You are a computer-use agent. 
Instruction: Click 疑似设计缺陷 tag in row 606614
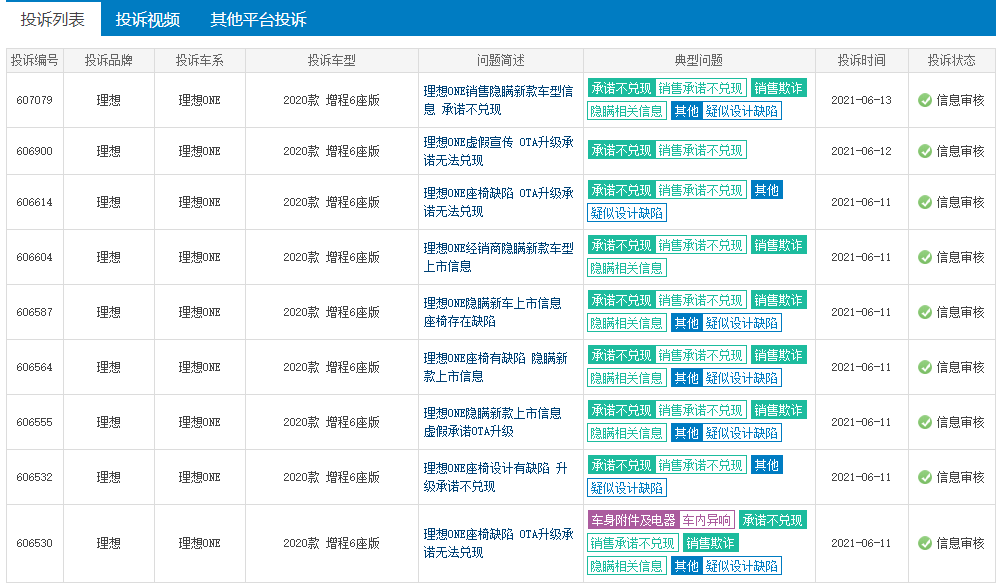click(x=627, y=214)
